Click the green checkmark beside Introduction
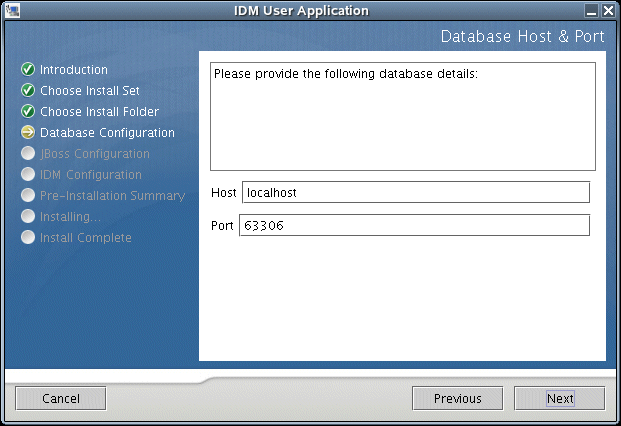Viewport: 621px width, 426px height. (x=28, y=70)
